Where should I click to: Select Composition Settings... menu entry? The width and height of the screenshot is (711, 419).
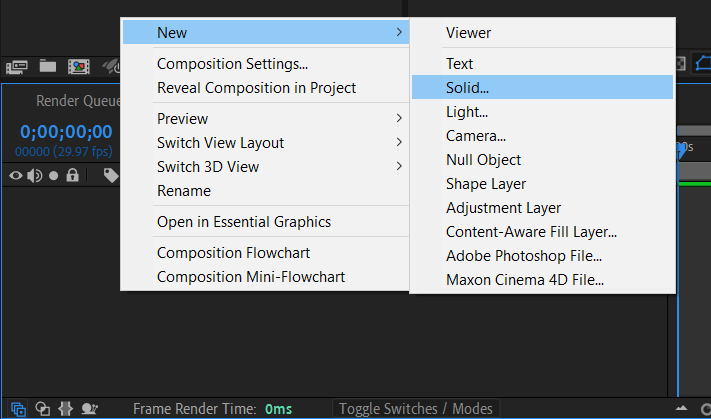click(x=232, y=64)
